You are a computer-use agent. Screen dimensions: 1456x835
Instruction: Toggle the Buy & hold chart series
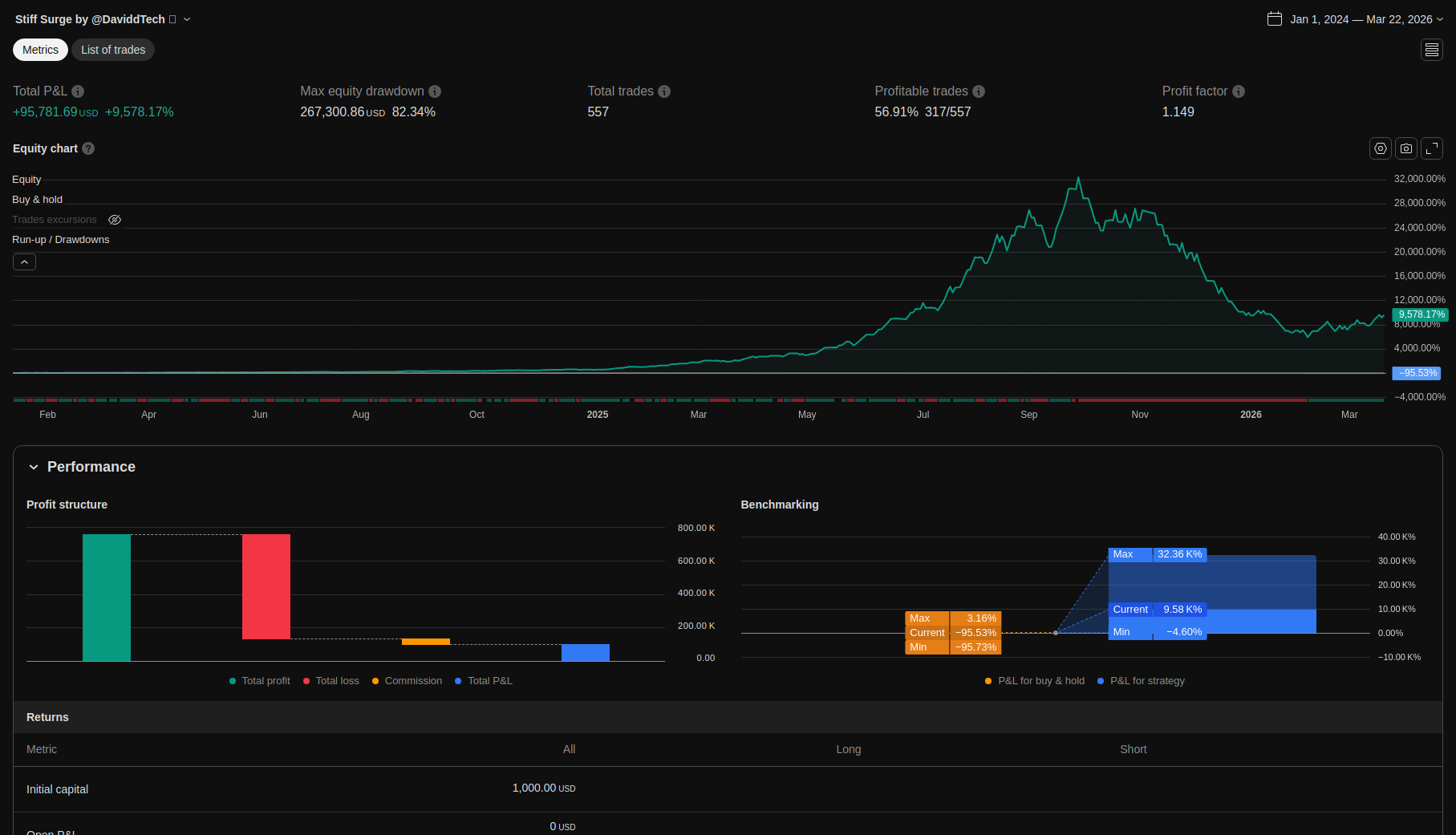pos(37,200)
